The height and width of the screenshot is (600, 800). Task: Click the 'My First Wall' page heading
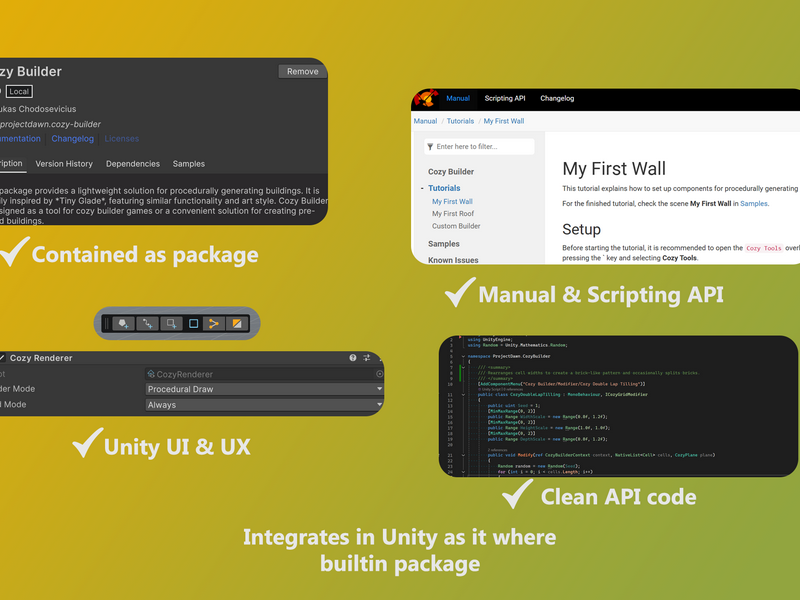click(x=614, y=169)
